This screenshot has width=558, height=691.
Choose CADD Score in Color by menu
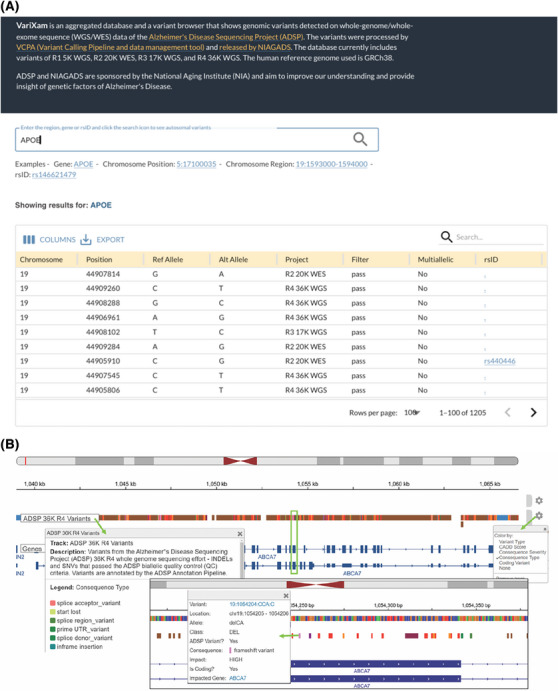coord(512,547)
